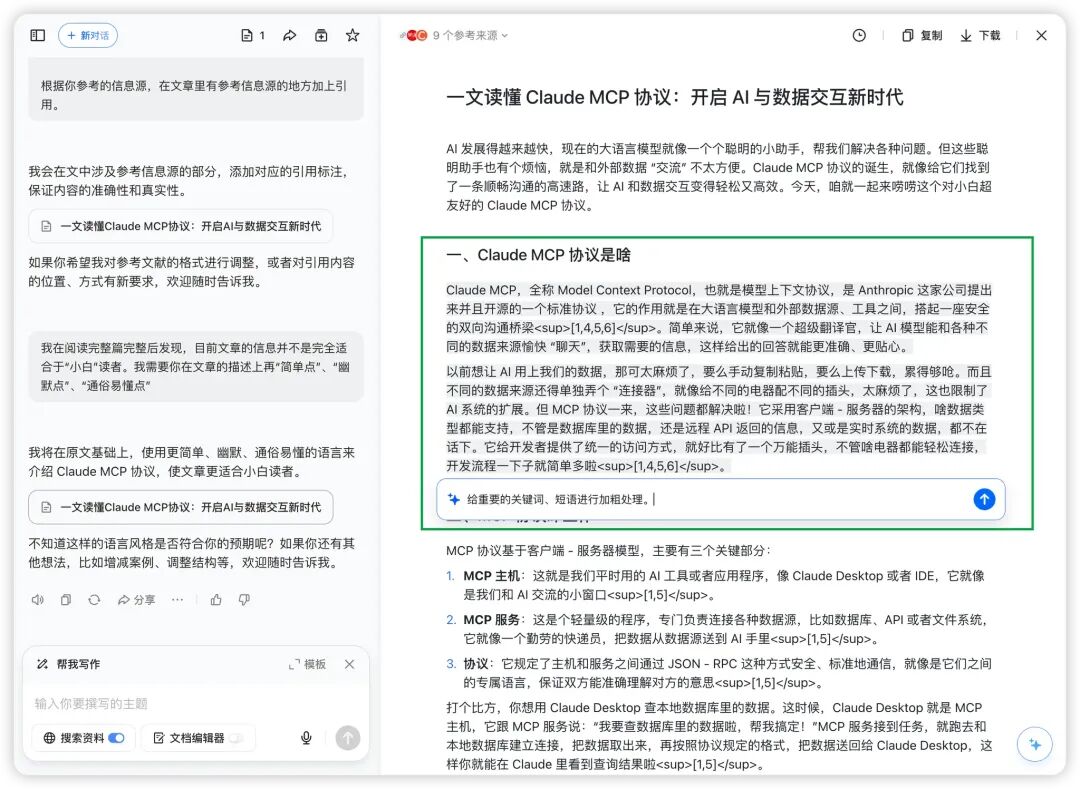Viewport: 1080px width, 789px height.
Task: Click the sparkle icon in inline prompt
Action: tap(453, 499)
